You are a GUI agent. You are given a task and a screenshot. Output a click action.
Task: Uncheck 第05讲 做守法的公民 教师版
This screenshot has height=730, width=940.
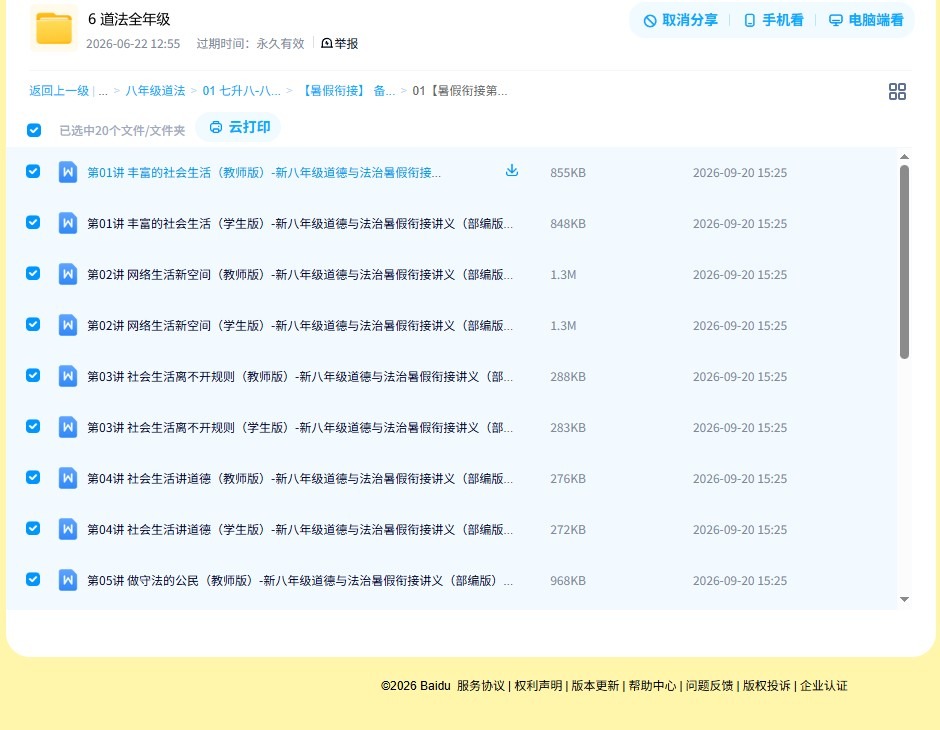point(33,579)
